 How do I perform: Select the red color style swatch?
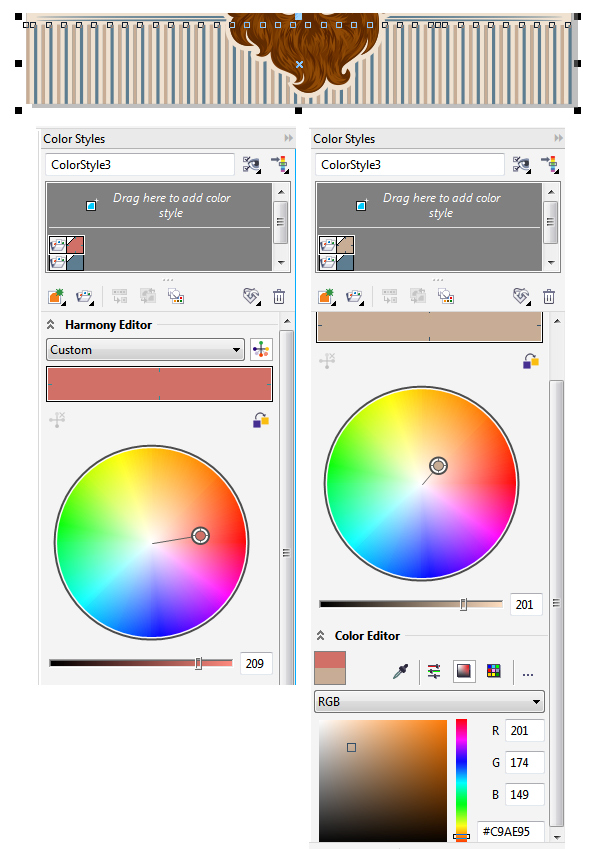click(x=75, y=245)
